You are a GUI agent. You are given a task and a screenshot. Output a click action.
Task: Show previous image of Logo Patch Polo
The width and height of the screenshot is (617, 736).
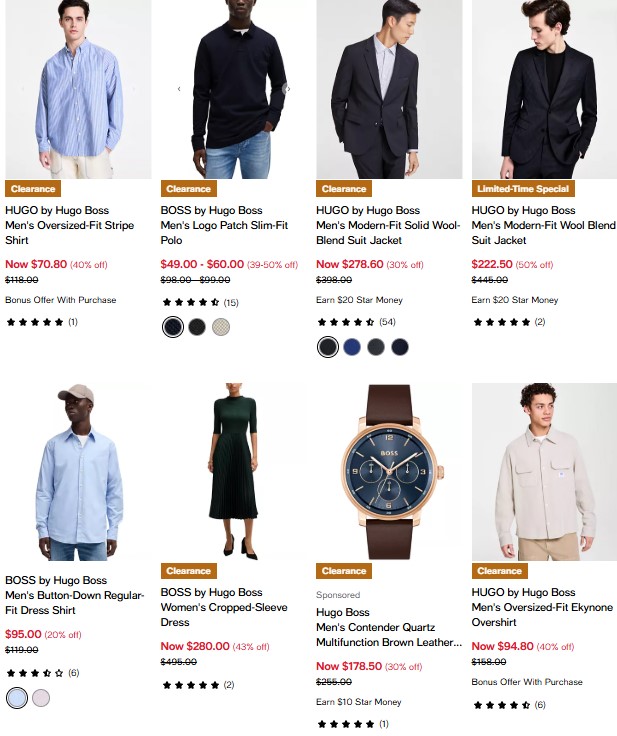(x=179, y=89)
